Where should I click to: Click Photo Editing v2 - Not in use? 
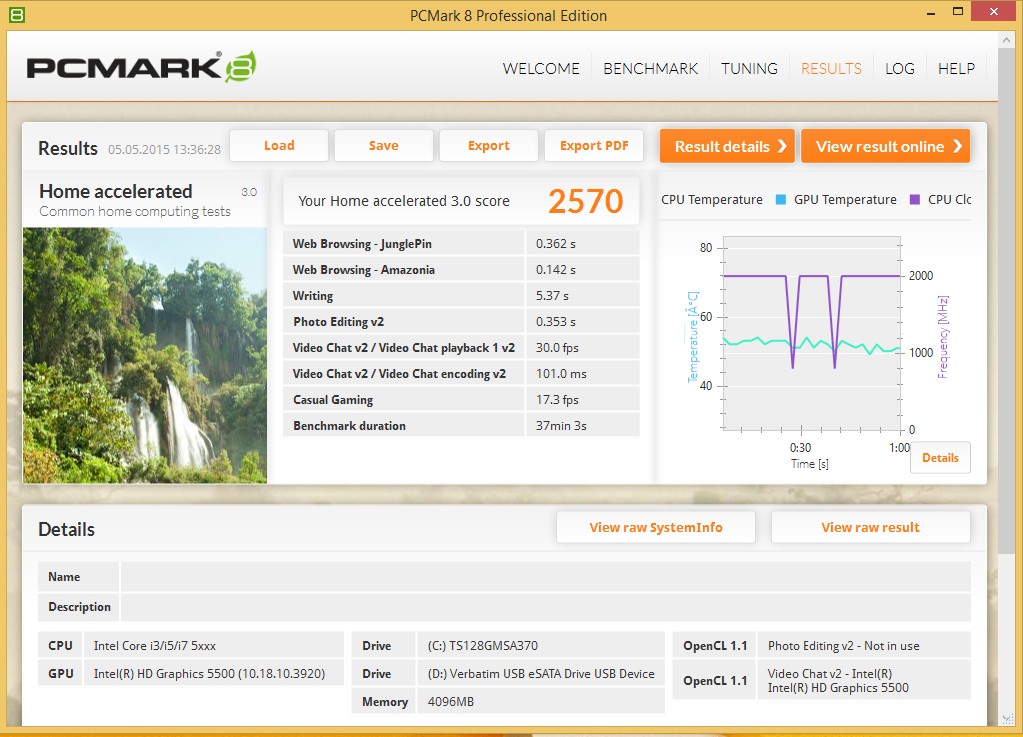point(844,646)
